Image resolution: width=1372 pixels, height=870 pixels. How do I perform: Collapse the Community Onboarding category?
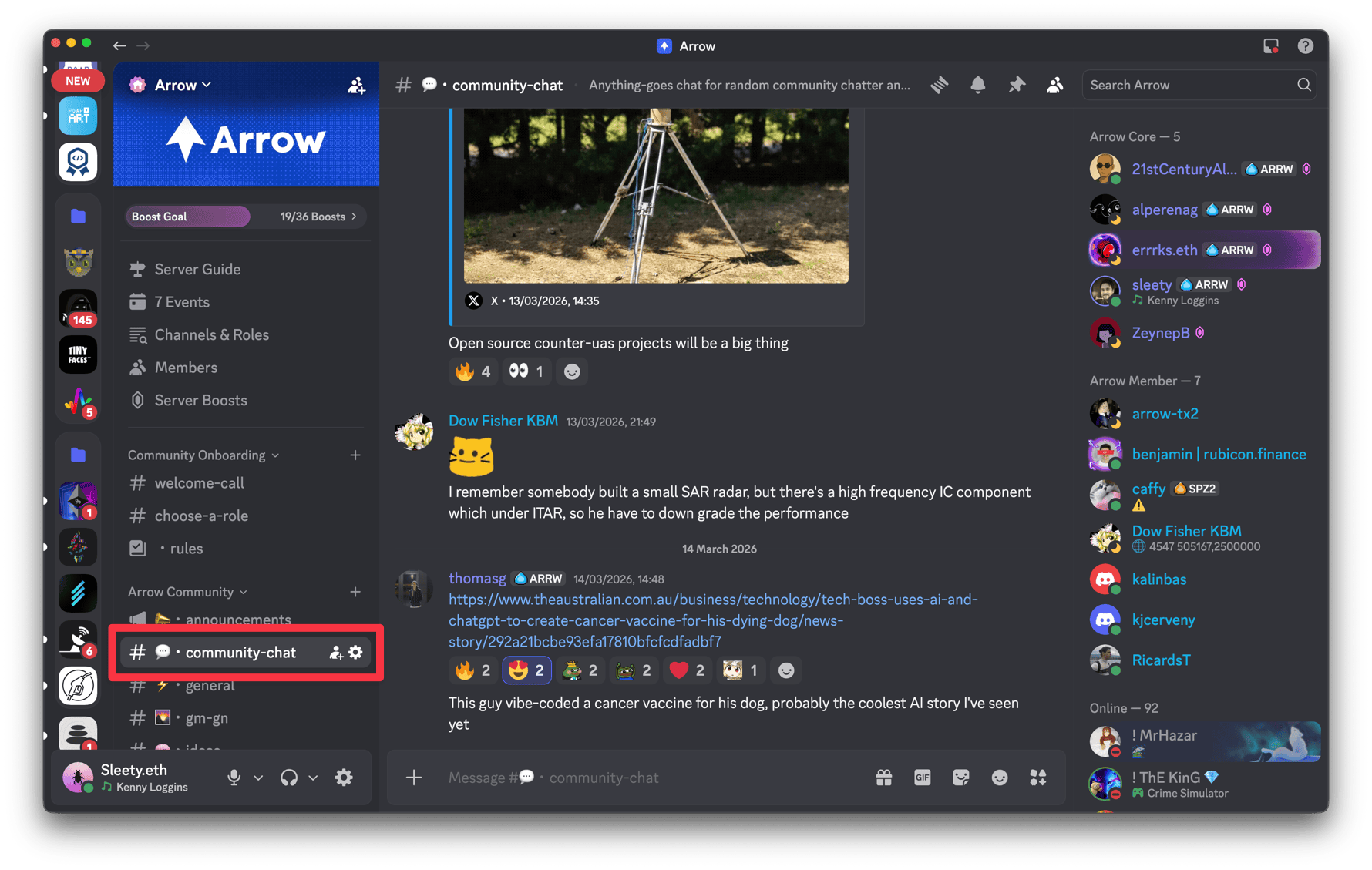click(203, 455)
